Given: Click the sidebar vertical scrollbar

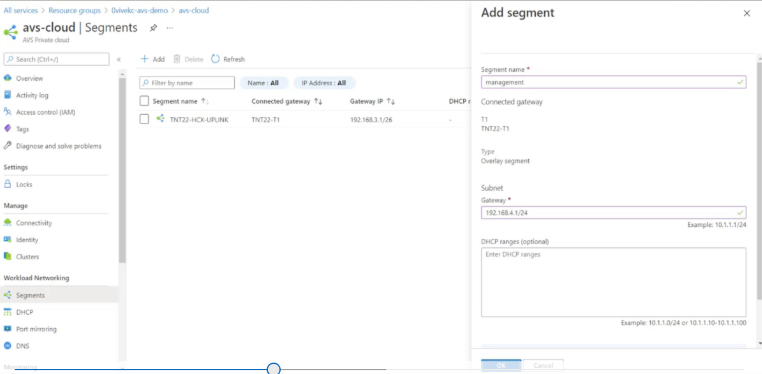Looking at the screenshot, I should point(122,170).
